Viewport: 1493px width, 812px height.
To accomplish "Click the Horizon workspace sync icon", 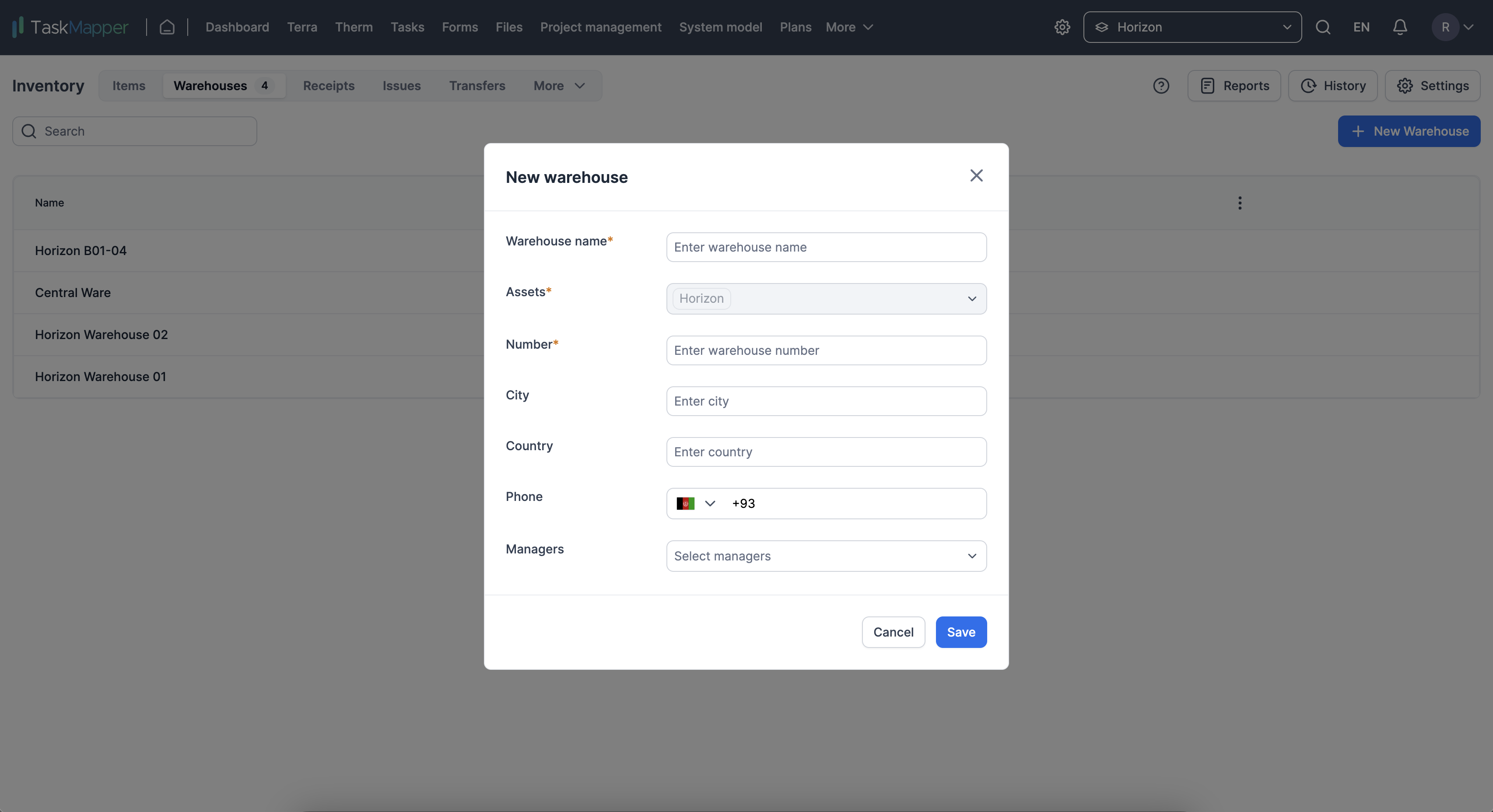I will [1101, 27].
